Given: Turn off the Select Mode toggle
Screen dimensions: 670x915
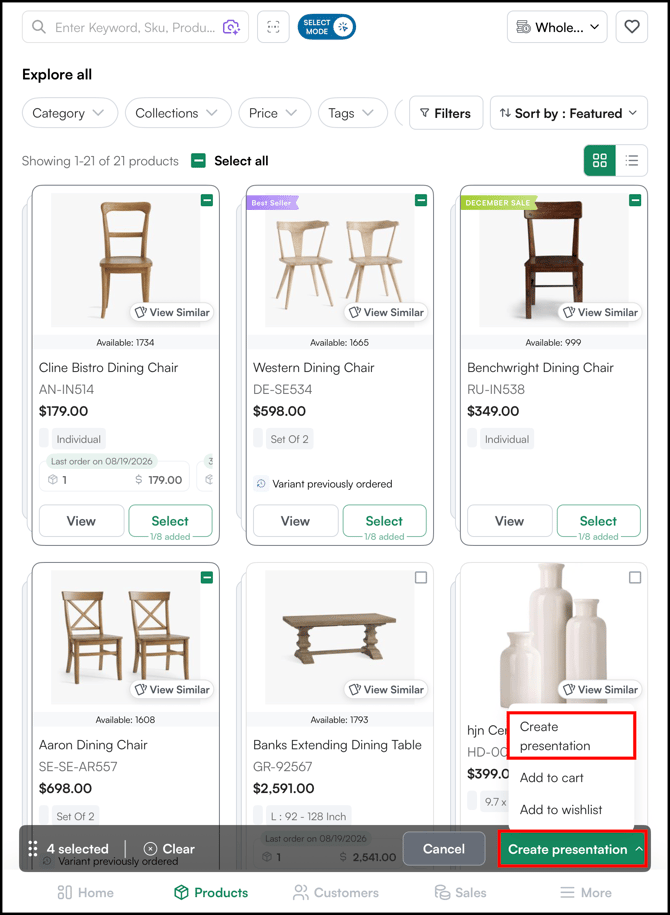Looking at the screenshot, I should click(327, 27).
